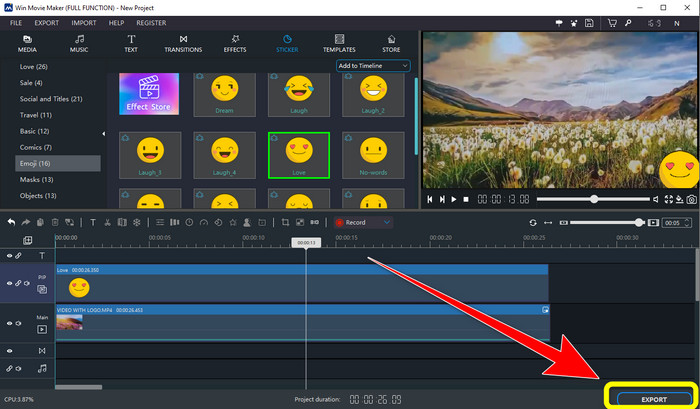The image size is (700, 409).
Task: Open the EXPORT menu
Action: 46,21
